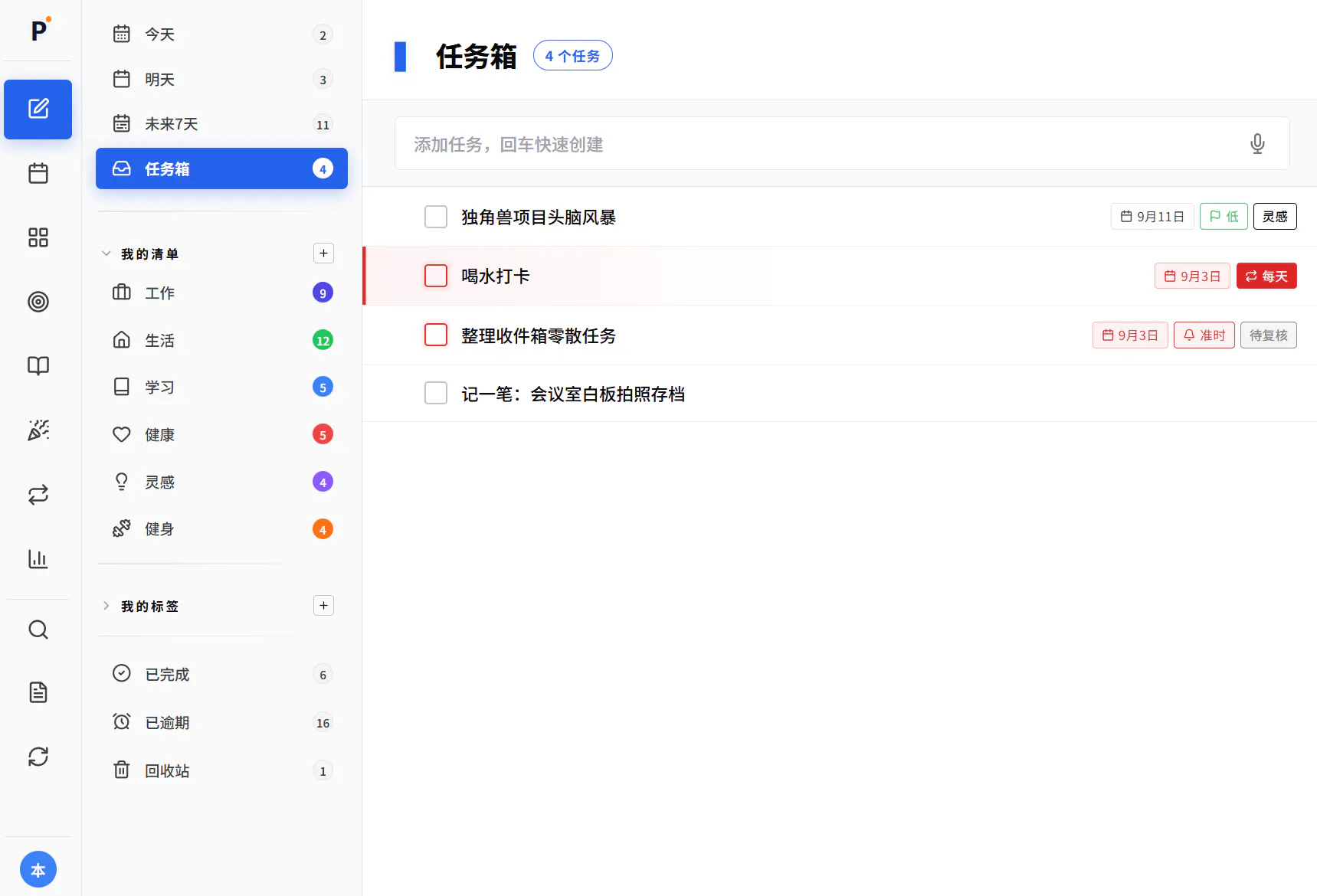
Task: Click the trash icon beside 回收站
Action: (x=122, y=770)
